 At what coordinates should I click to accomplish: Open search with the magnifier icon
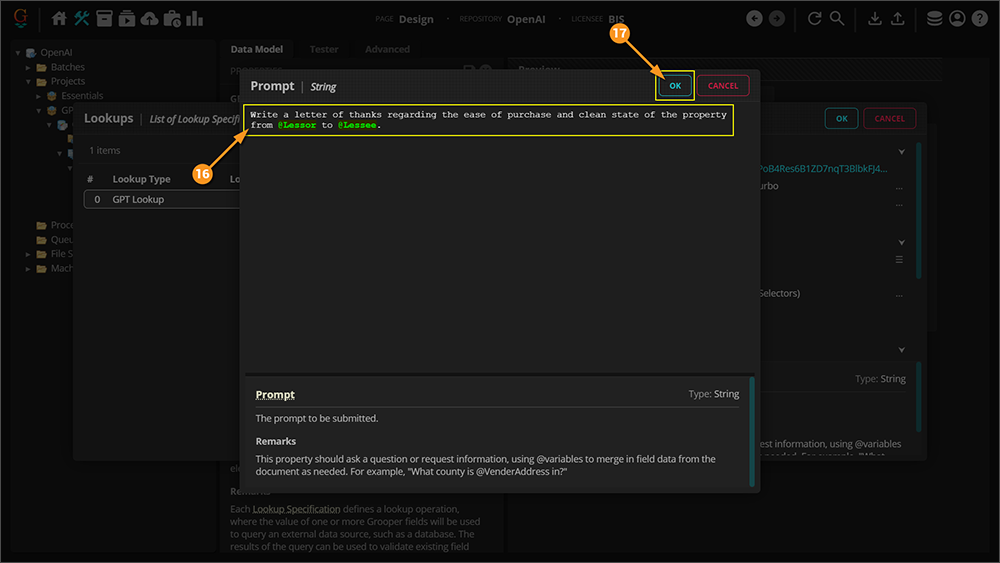(x=837, y=18)
